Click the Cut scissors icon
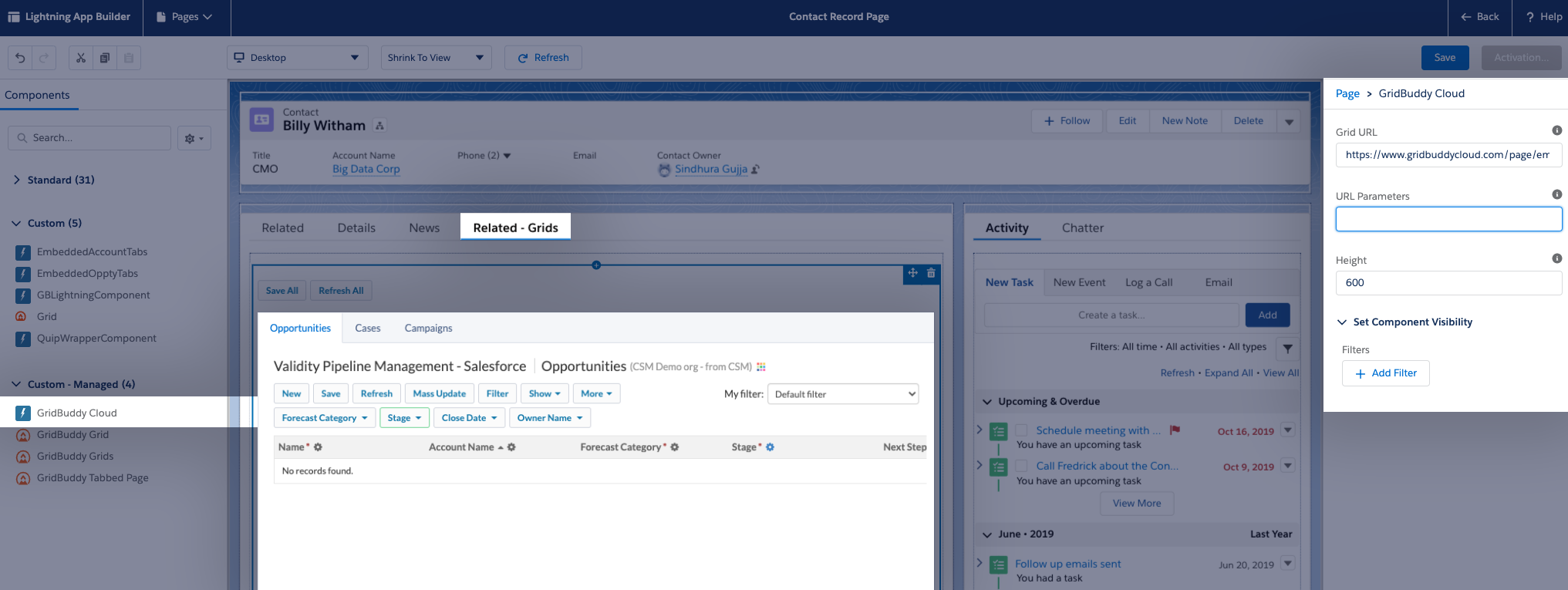This screenshot has width=1568, height=590. pos(81,58)
